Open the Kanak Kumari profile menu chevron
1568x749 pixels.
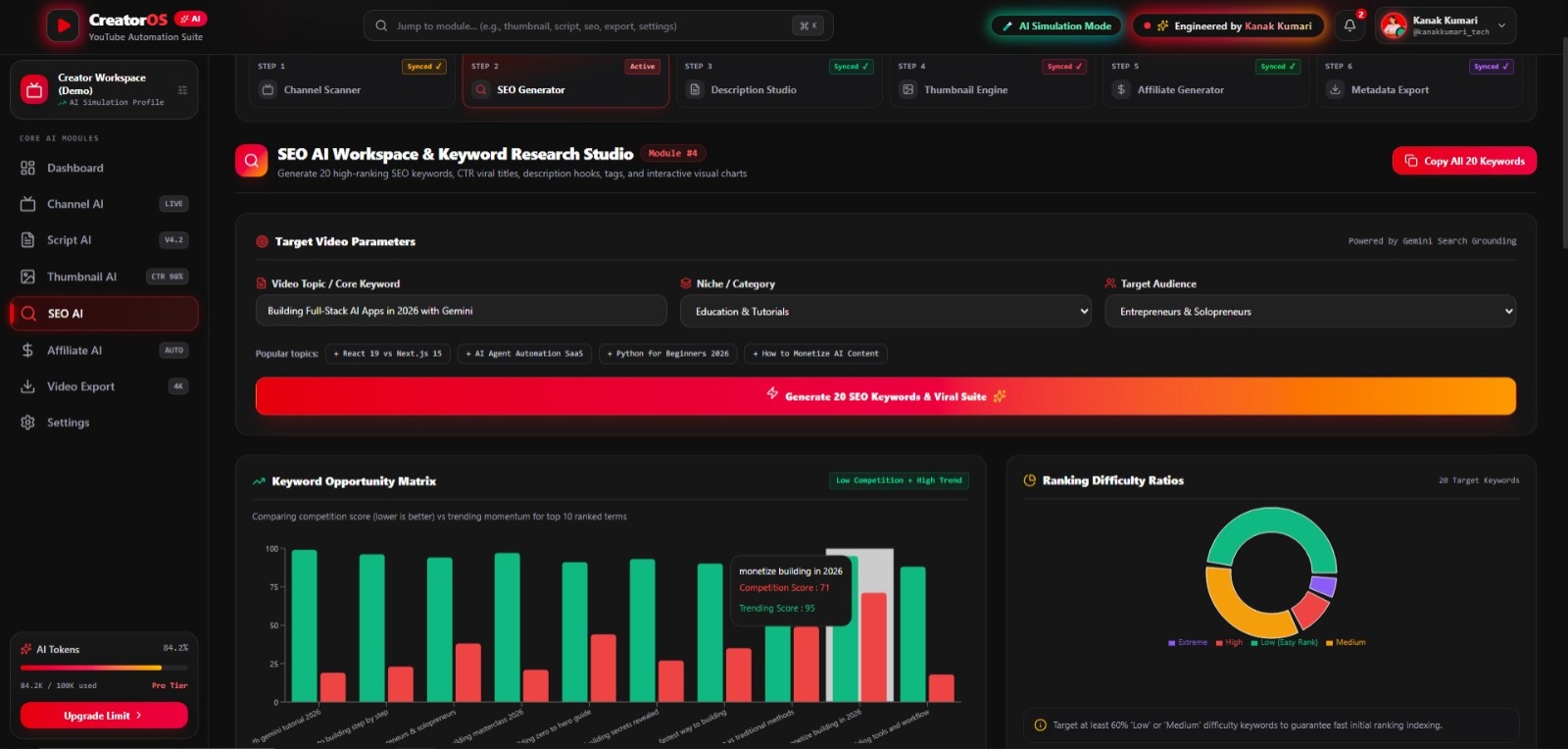pyautogui.click(x=1501, y=26)
